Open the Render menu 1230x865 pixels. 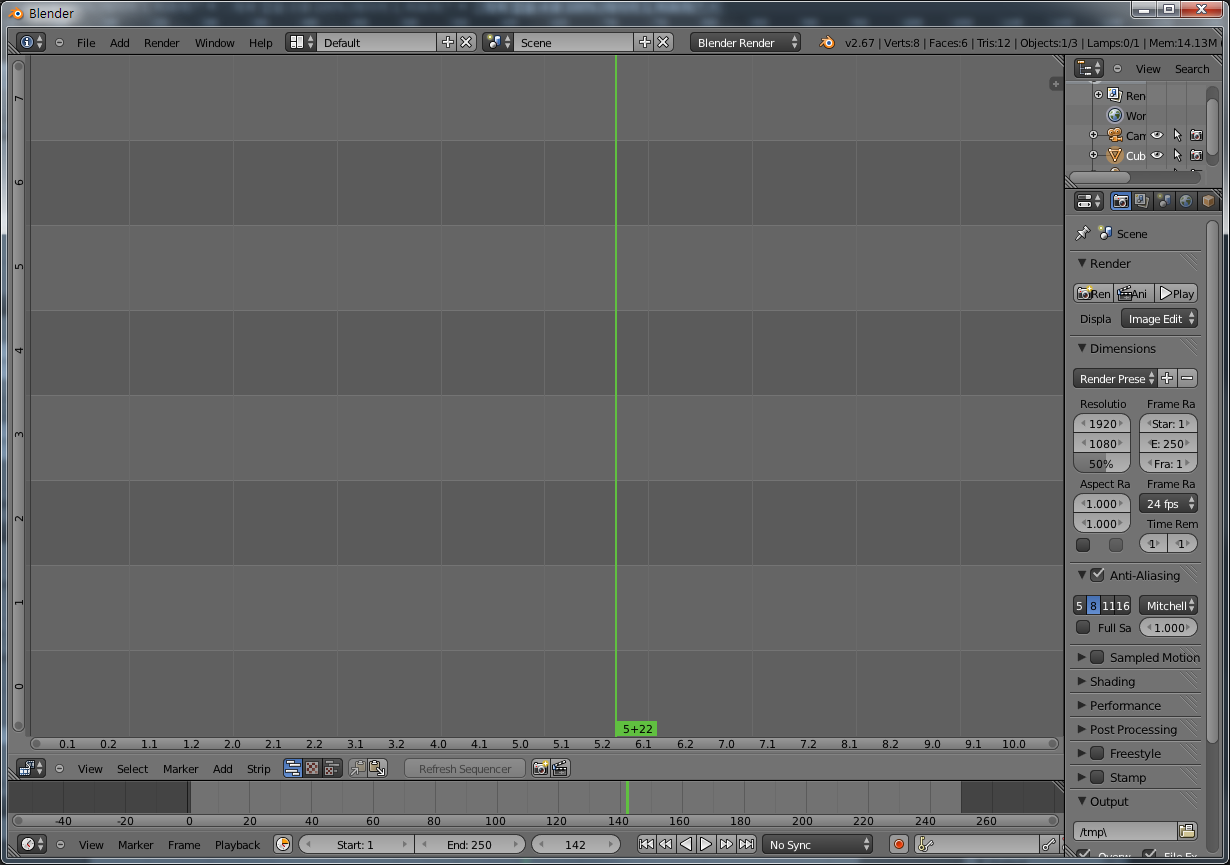click(162, 43)
